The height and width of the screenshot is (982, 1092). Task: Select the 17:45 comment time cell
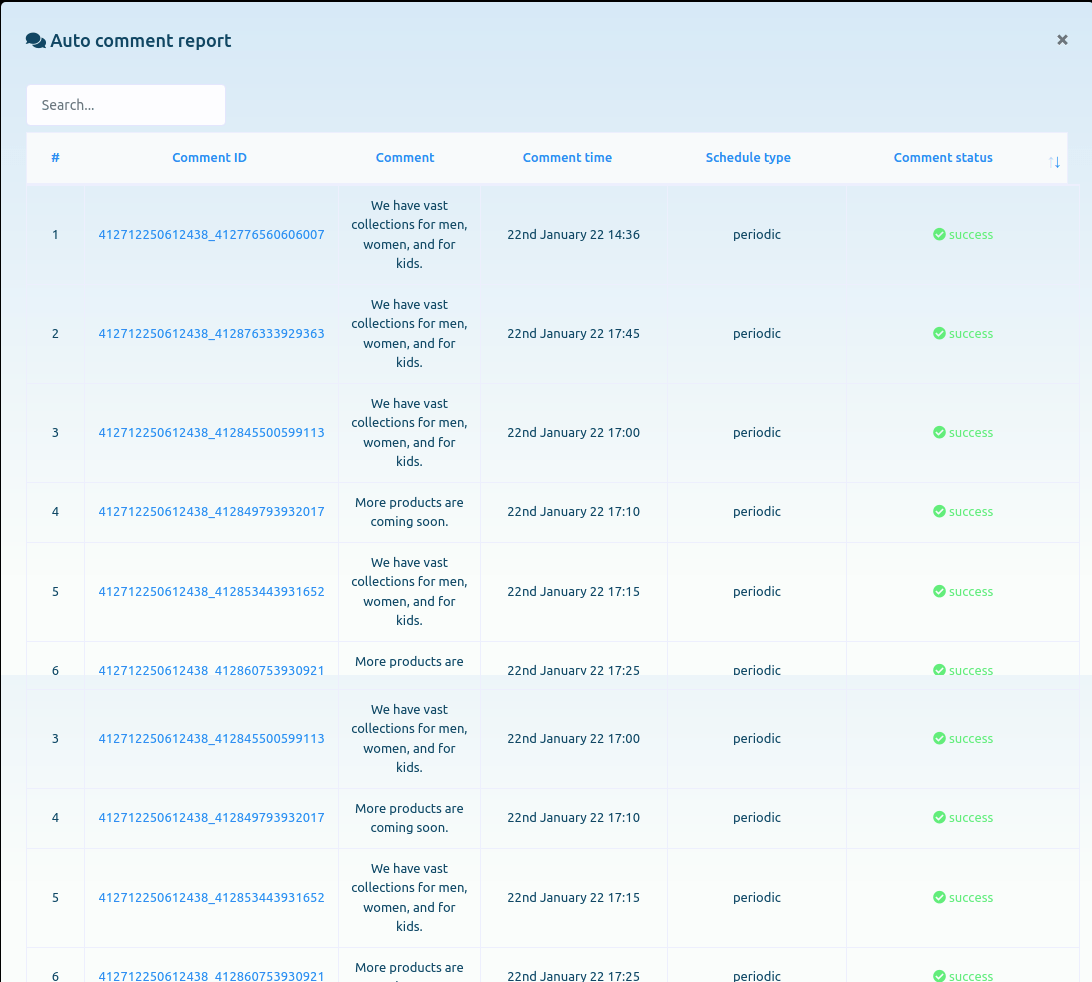[573, 334]
